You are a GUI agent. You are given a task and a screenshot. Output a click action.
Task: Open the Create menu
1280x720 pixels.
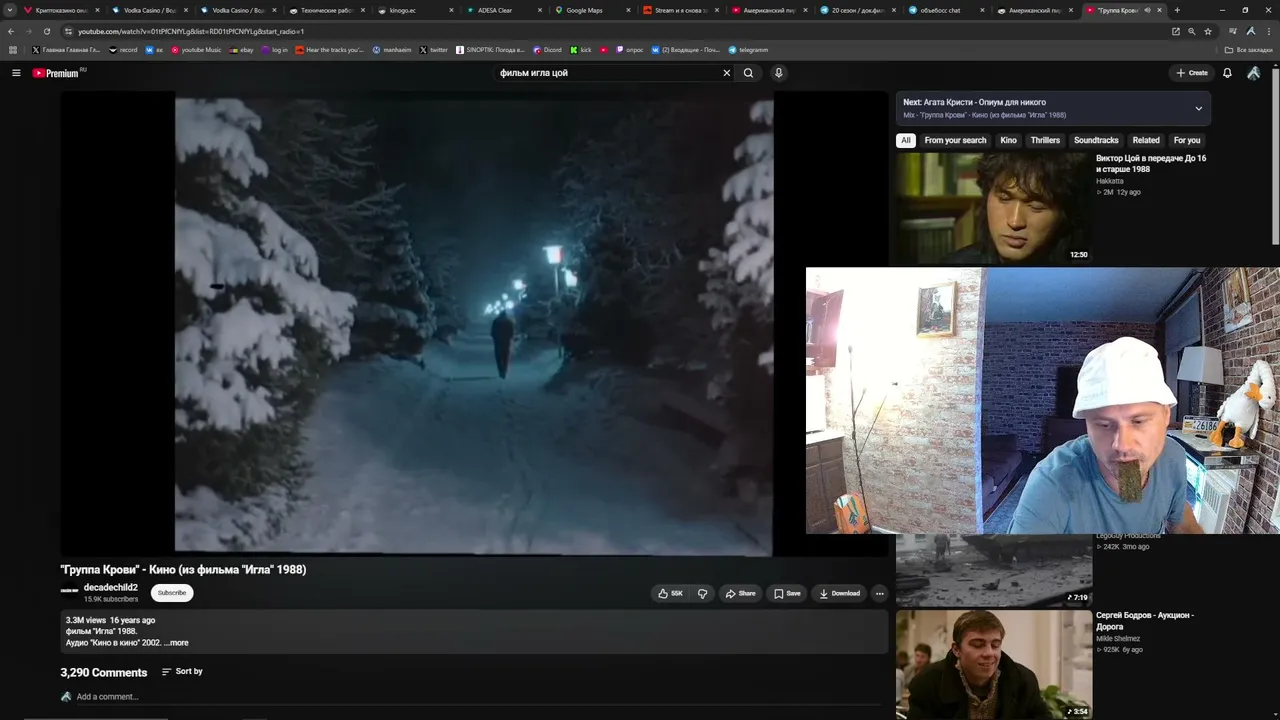coord(1191,73)
